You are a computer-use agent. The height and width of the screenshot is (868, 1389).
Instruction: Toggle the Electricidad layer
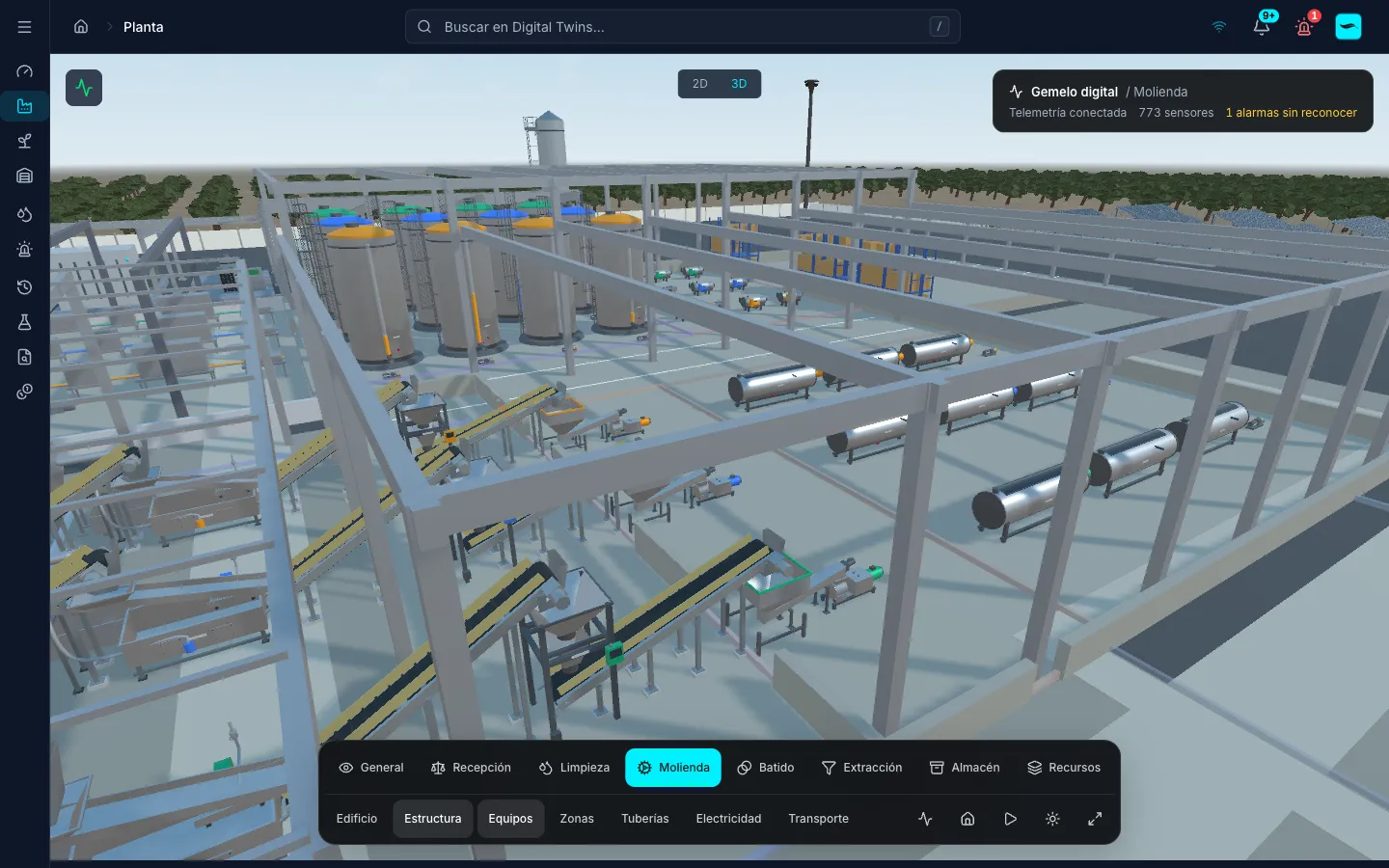pos(728,819)
